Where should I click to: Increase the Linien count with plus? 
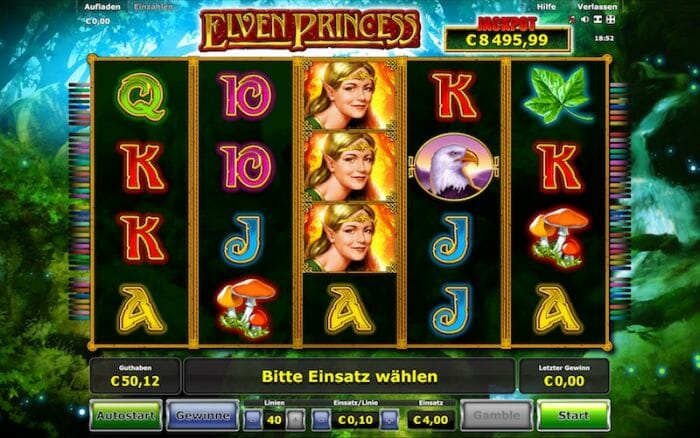click(295, 420)
